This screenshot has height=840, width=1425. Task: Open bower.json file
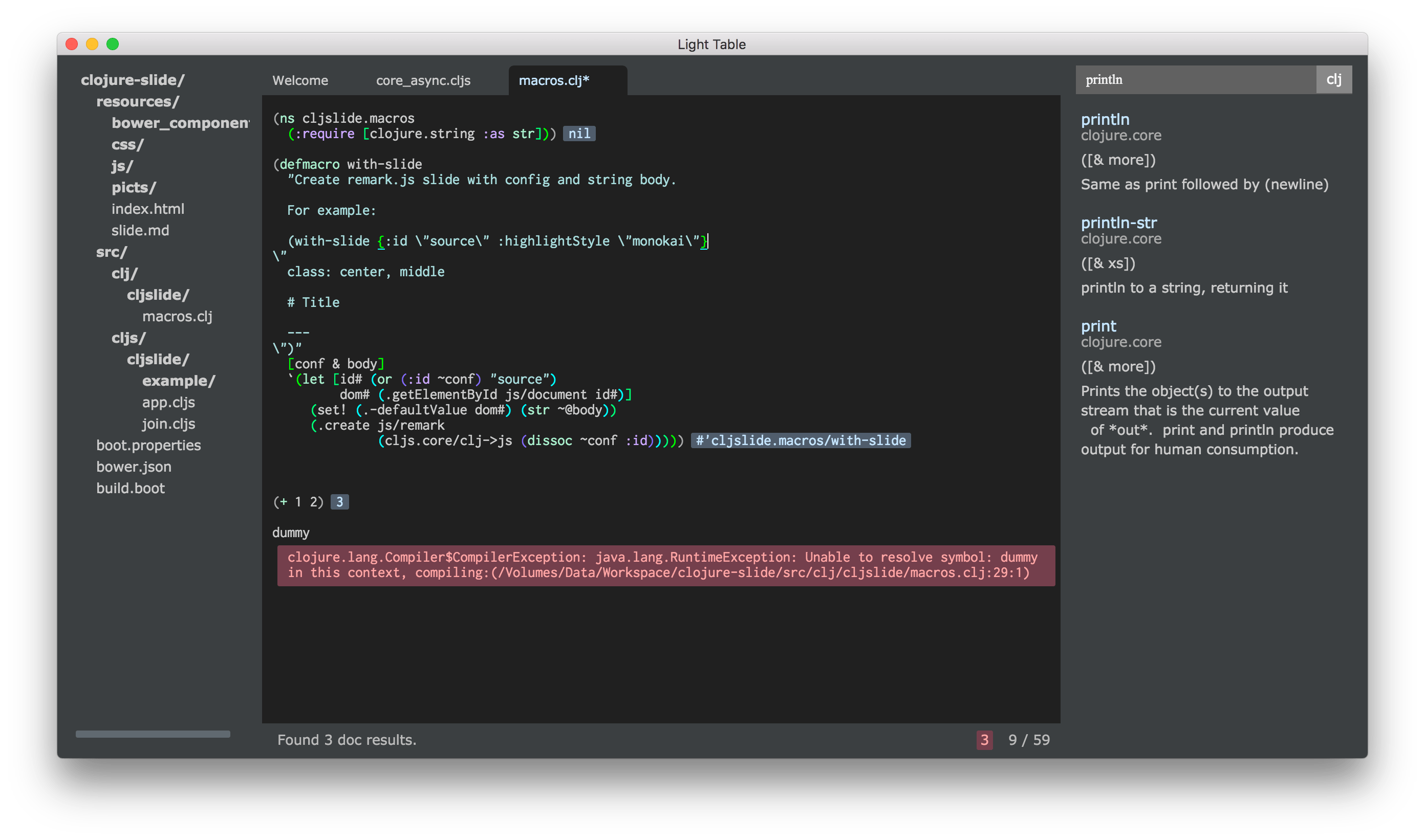point(134,467)
